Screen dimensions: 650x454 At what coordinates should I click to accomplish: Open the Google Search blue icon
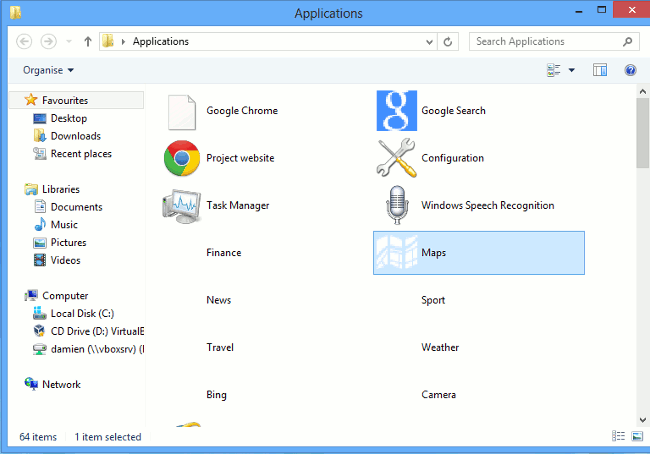point(396,110)
